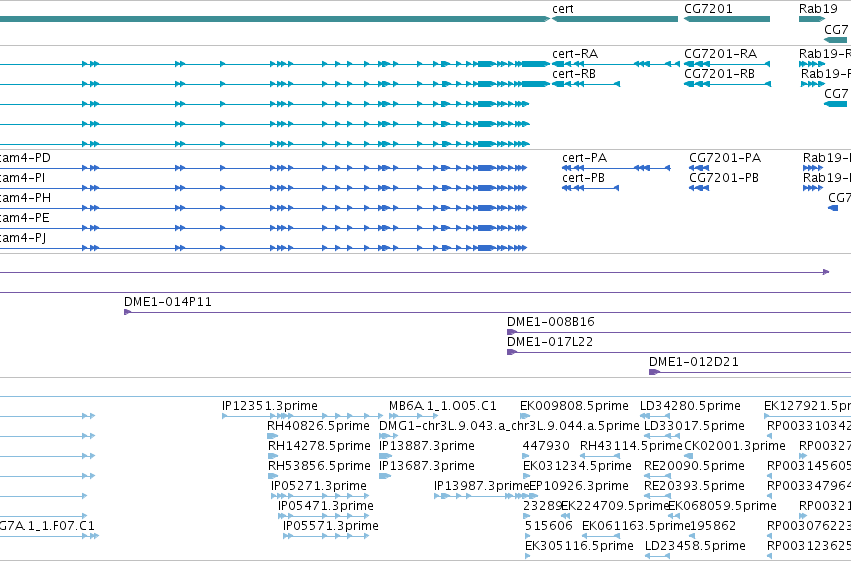This screenshot has height=561, width=851.
Task: Click the IP13687.3prime EST label
Action: tap(427, 466)
